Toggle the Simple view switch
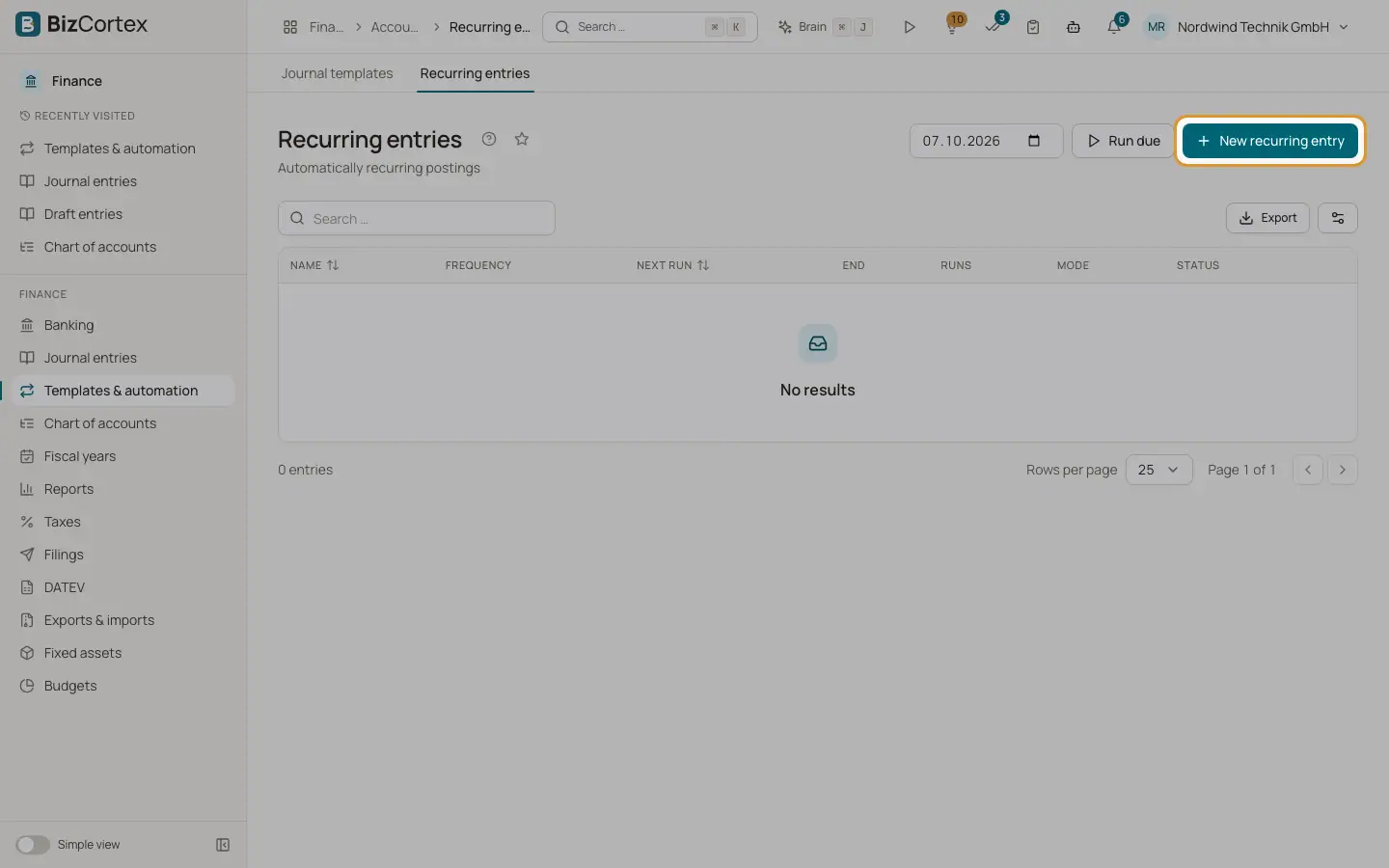Viewport: 1389px width, 868px height. coord(33,845)
